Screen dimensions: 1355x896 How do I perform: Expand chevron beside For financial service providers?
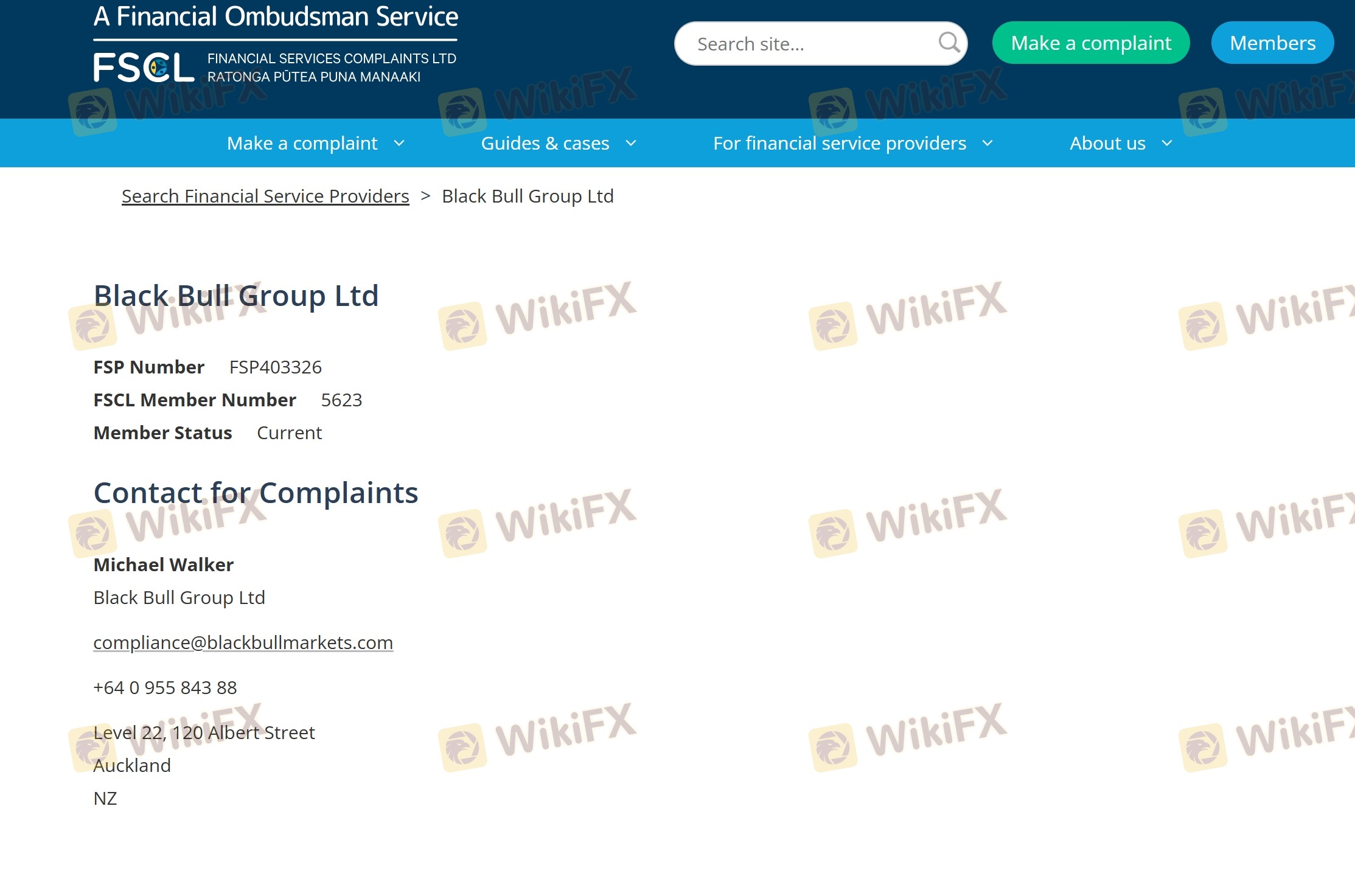(988, 144)
